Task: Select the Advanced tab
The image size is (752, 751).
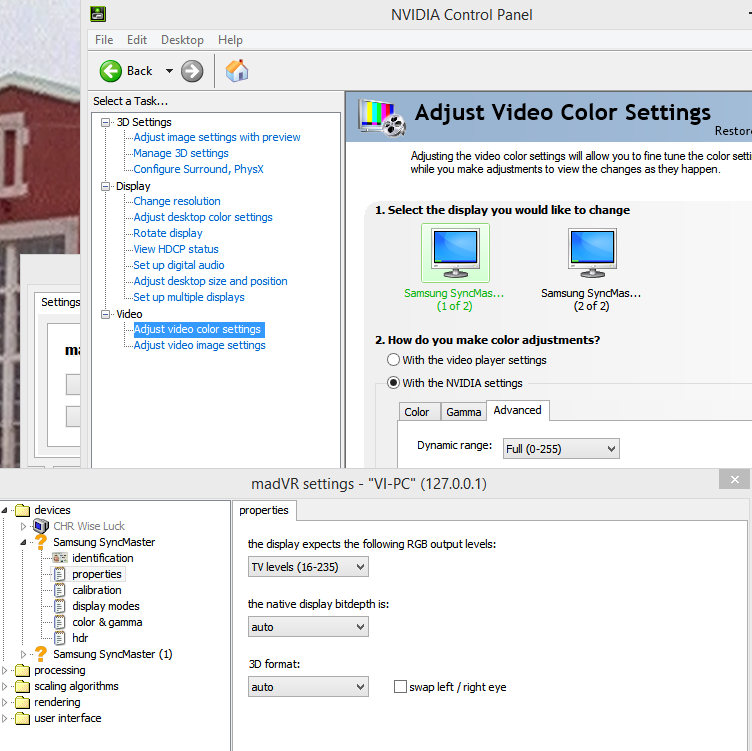Action: click(x=517, y=411)
